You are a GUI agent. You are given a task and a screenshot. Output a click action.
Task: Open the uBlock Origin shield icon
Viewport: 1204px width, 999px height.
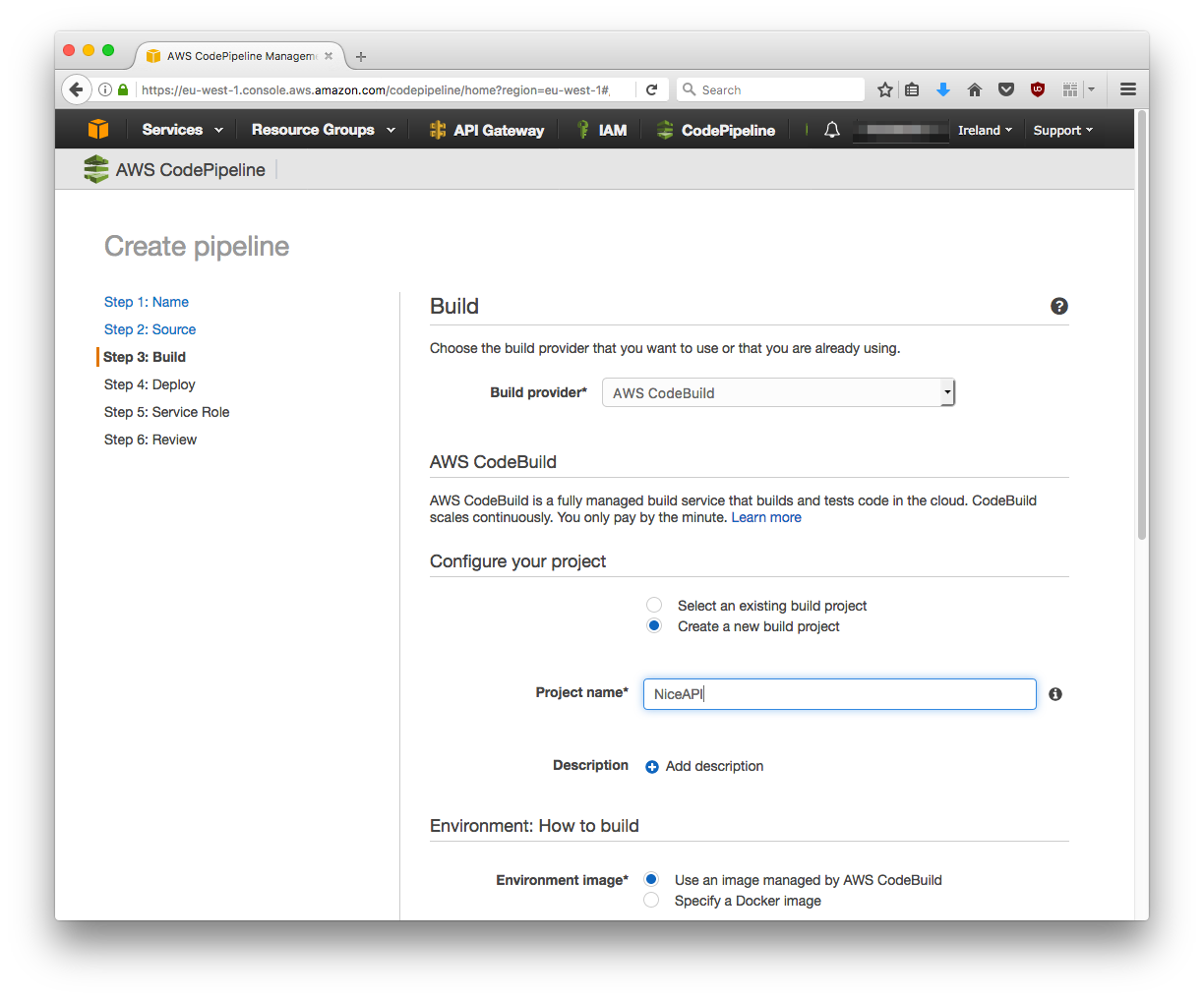point(1038,89)
